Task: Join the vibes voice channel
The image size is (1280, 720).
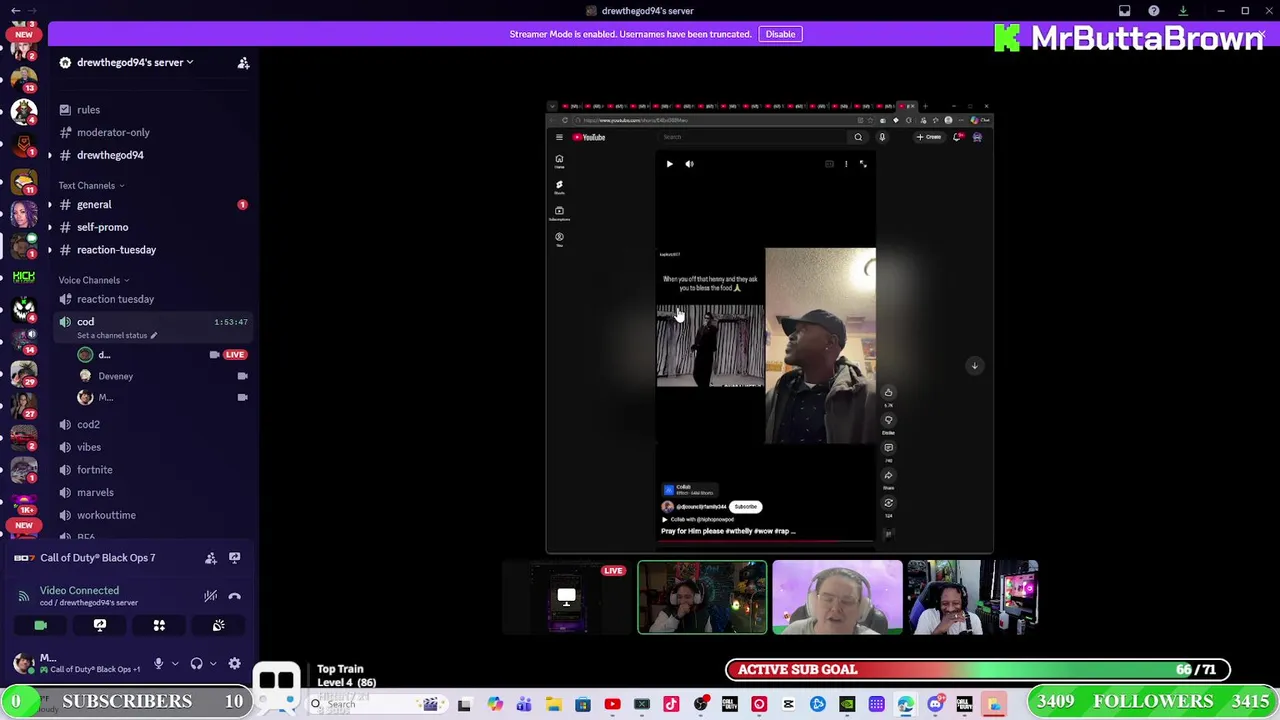Action: (89, 447)
